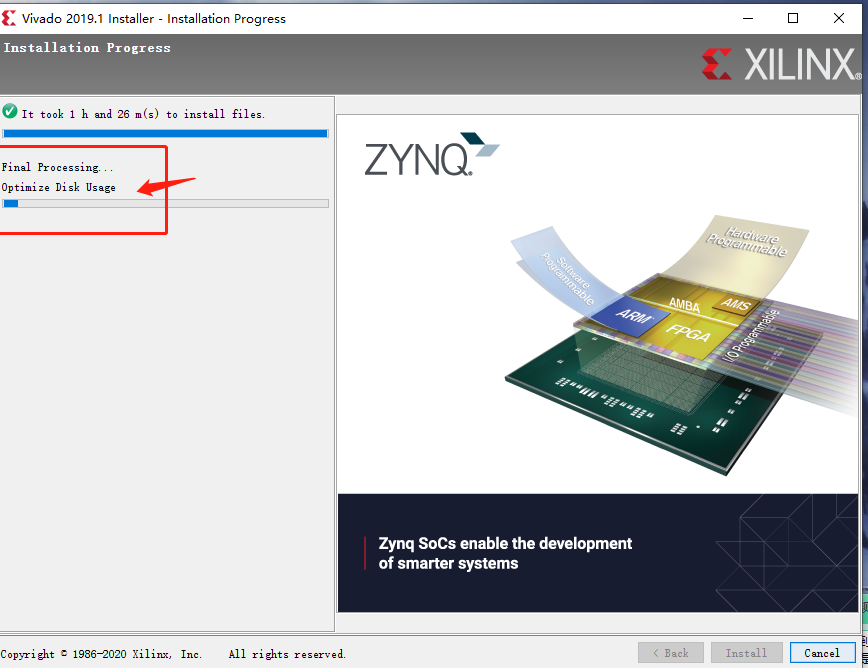Click the ZYNQ logo in banner
This screenshot has width=868, height=668.
[431, 154]
